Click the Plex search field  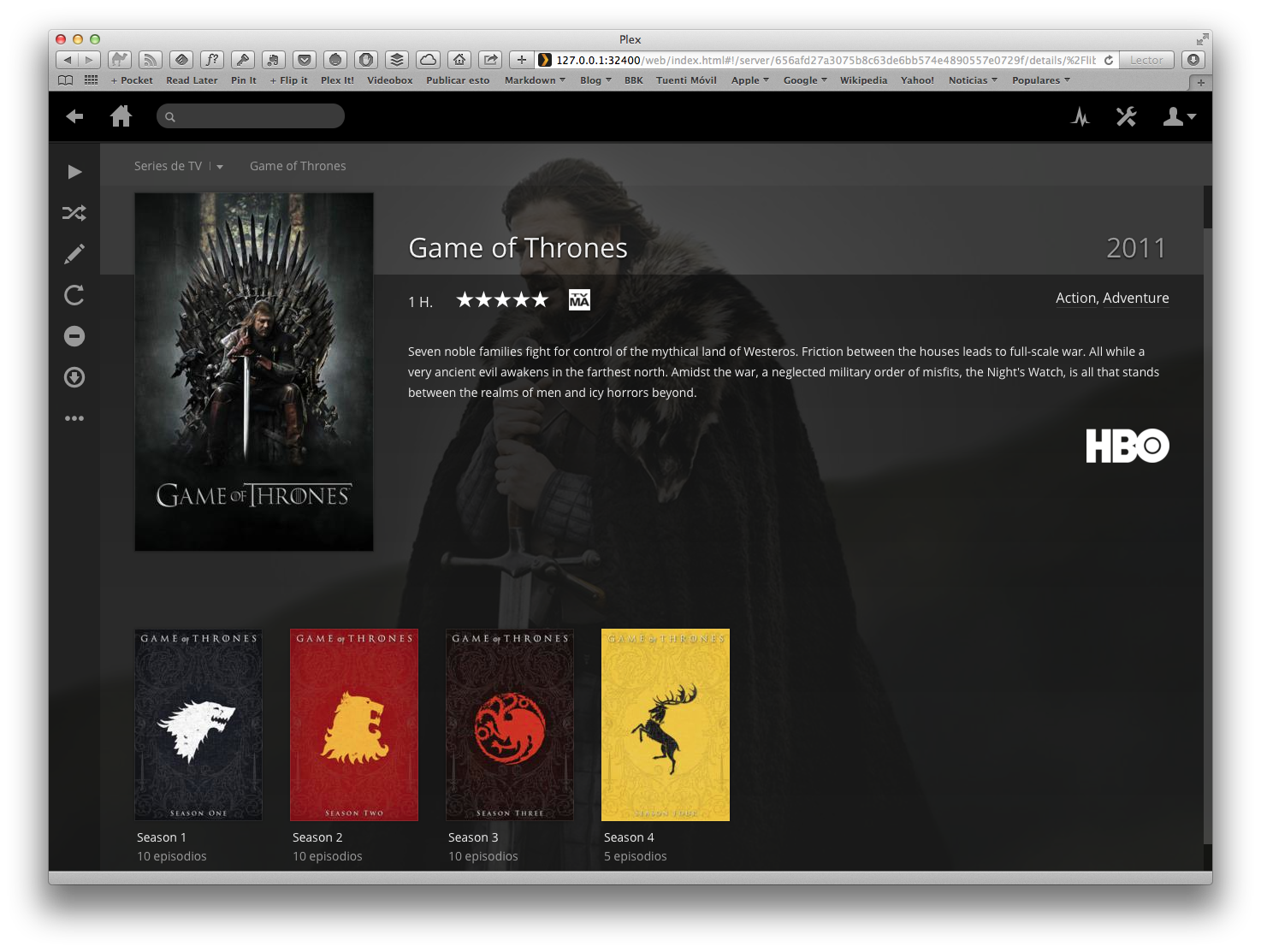click(x=251, y=116)
